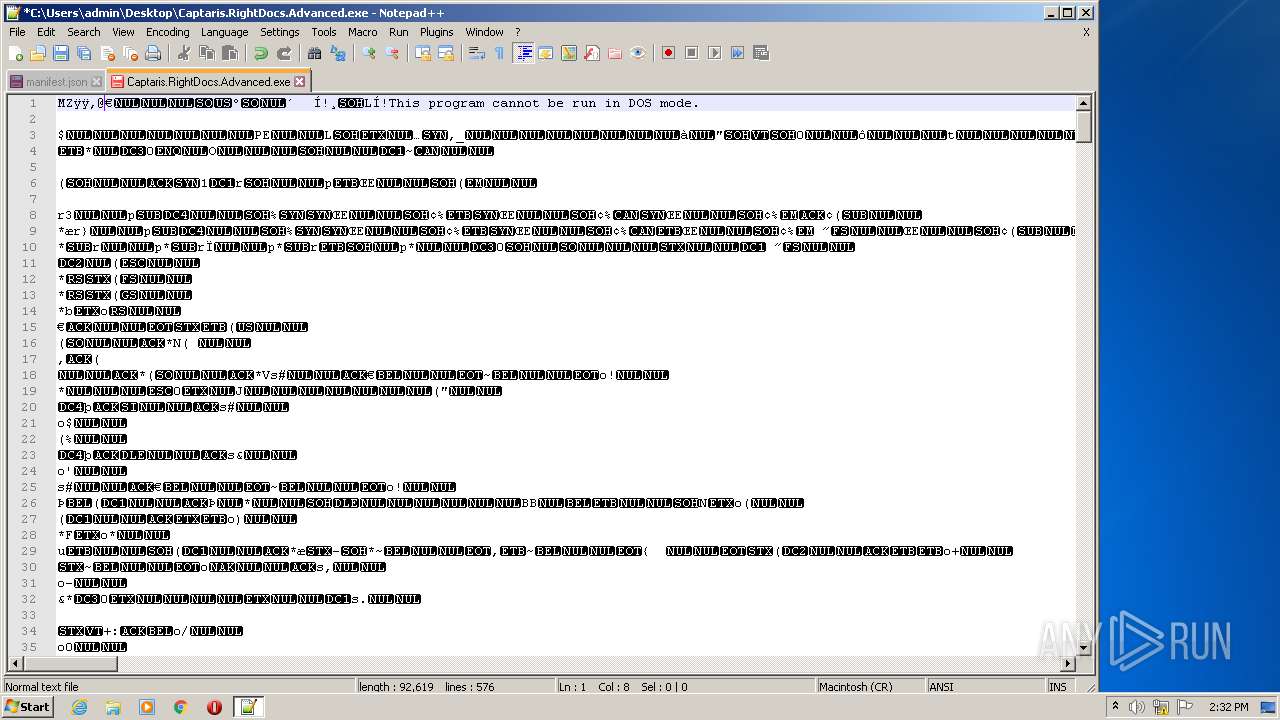The width and height of the screenshot is (1280, 720).
Task: Open the Language menu
Action: [224, 32]
